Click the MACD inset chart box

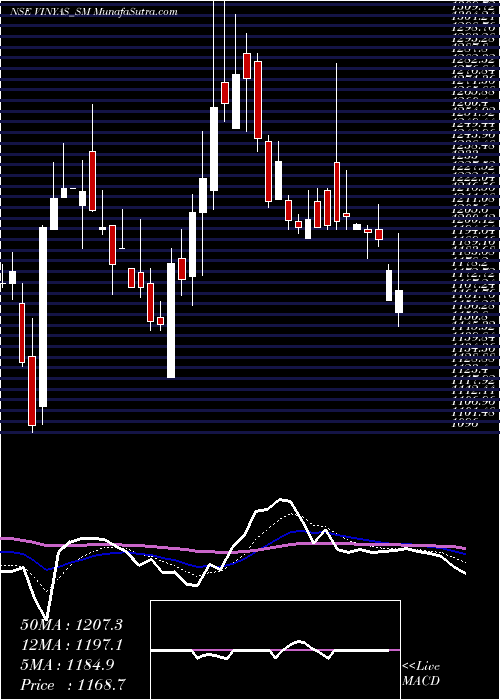275,650
